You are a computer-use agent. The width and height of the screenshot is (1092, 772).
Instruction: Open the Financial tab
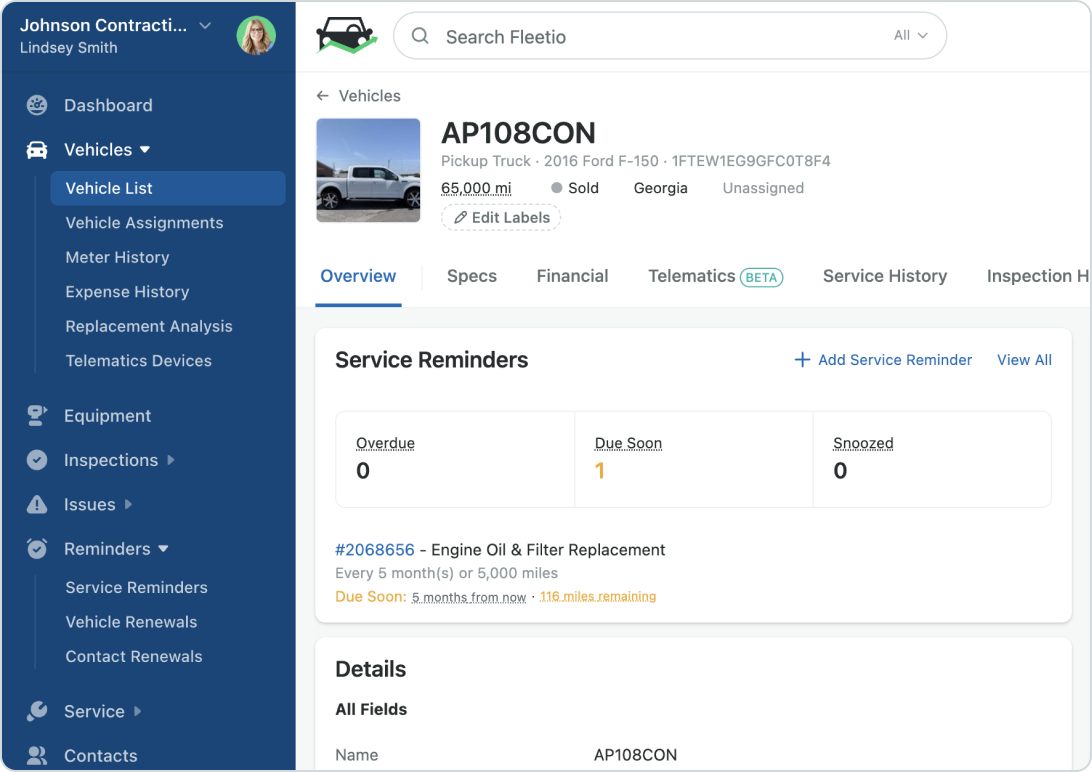[x=572, y=276]
